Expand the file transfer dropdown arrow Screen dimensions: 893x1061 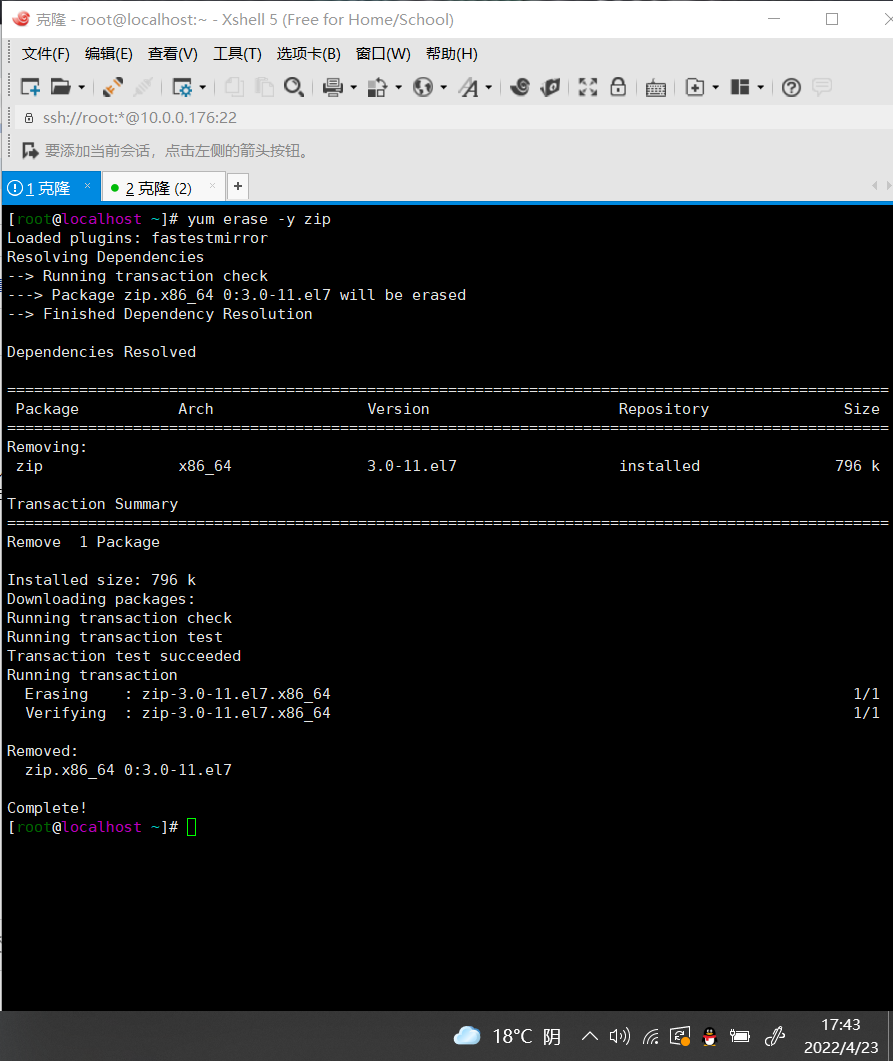(x=398, y=87)
